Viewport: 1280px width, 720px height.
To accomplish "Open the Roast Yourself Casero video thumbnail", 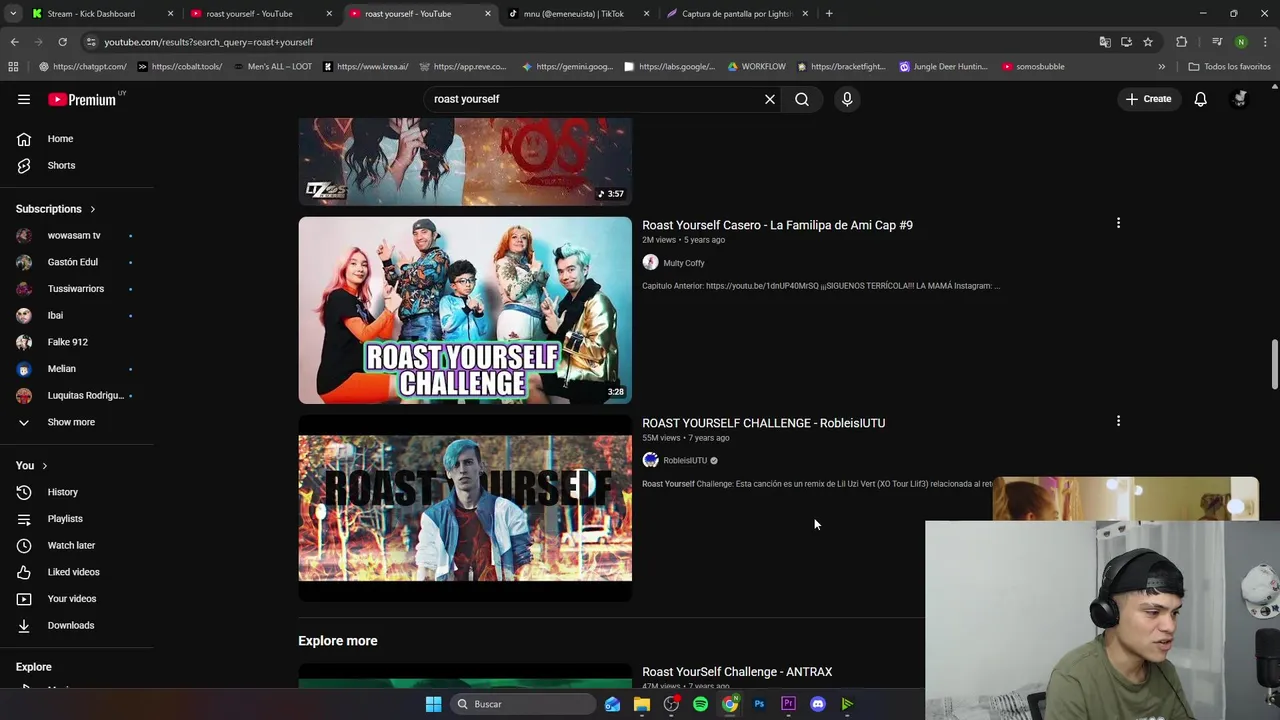I will click(465, 310).
